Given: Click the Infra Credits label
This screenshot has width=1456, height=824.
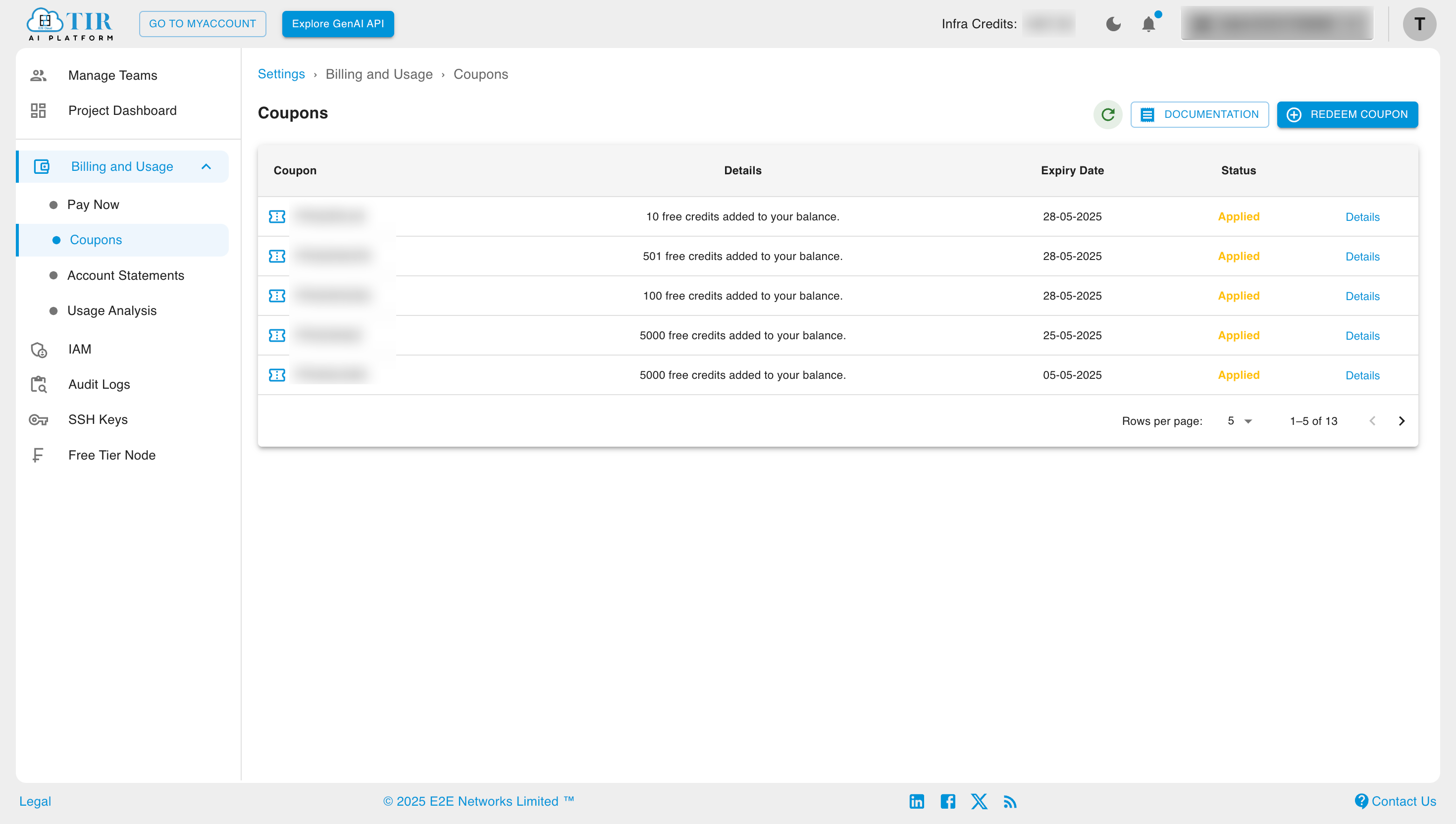Looking at the screenshot, I should point(979,24).
